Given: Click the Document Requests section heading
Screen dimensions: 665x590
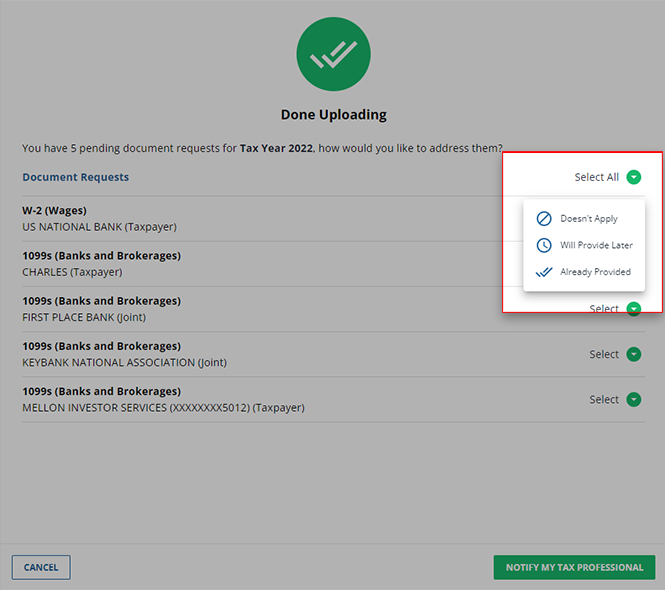Looking at the screenshot, I should (x=76, y=177).
